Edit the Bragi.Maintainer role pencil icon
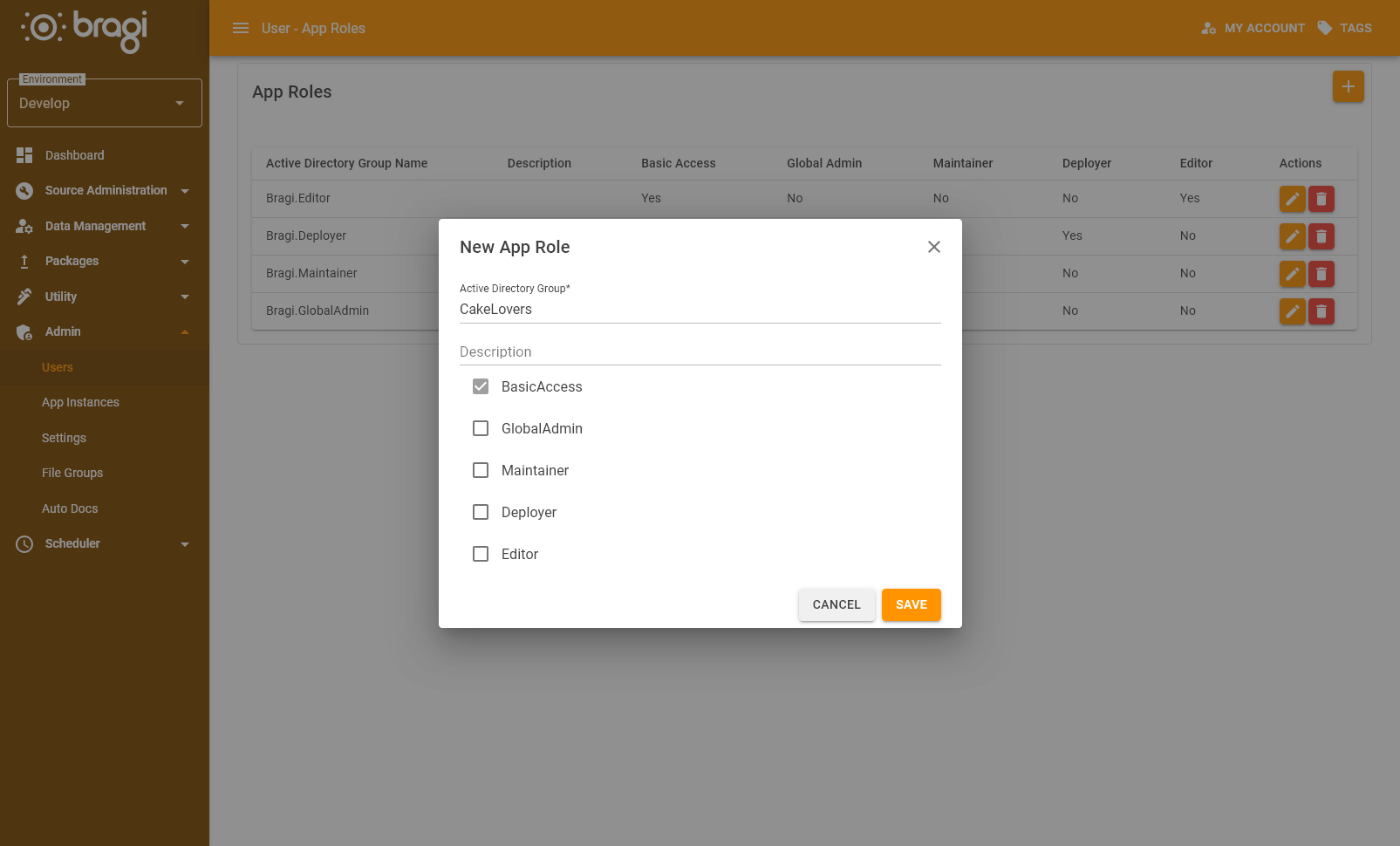1400x846 pixels. pos(1292,274)
